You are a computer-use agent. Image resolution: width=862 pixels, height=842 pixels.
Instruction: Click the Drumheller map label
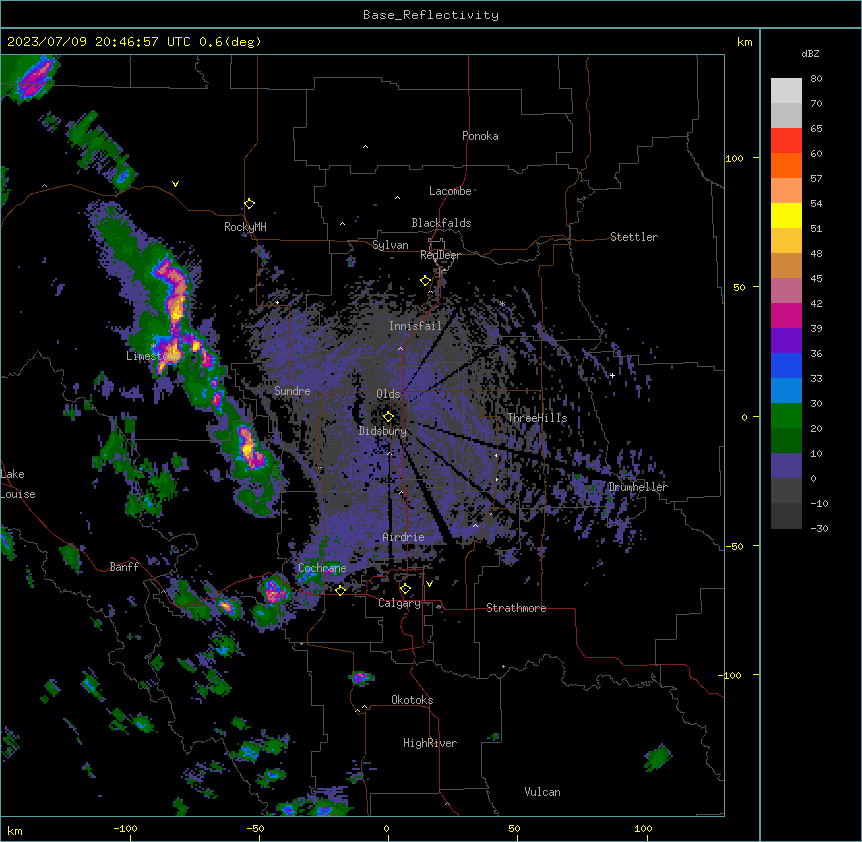pyautogui.click(x=638, y=487)
